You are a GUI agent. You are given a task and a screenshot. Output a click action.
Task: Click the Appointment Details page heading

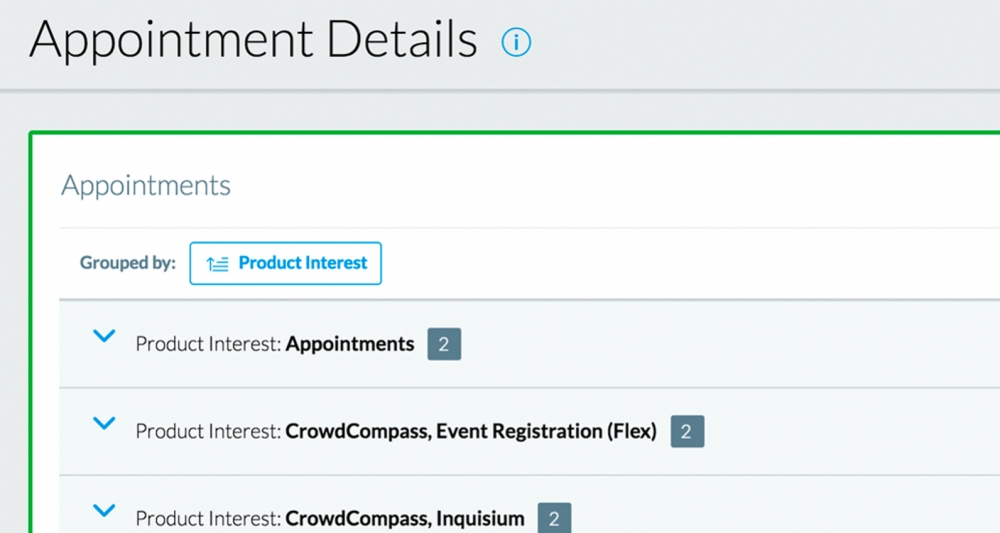coord(253,40)
